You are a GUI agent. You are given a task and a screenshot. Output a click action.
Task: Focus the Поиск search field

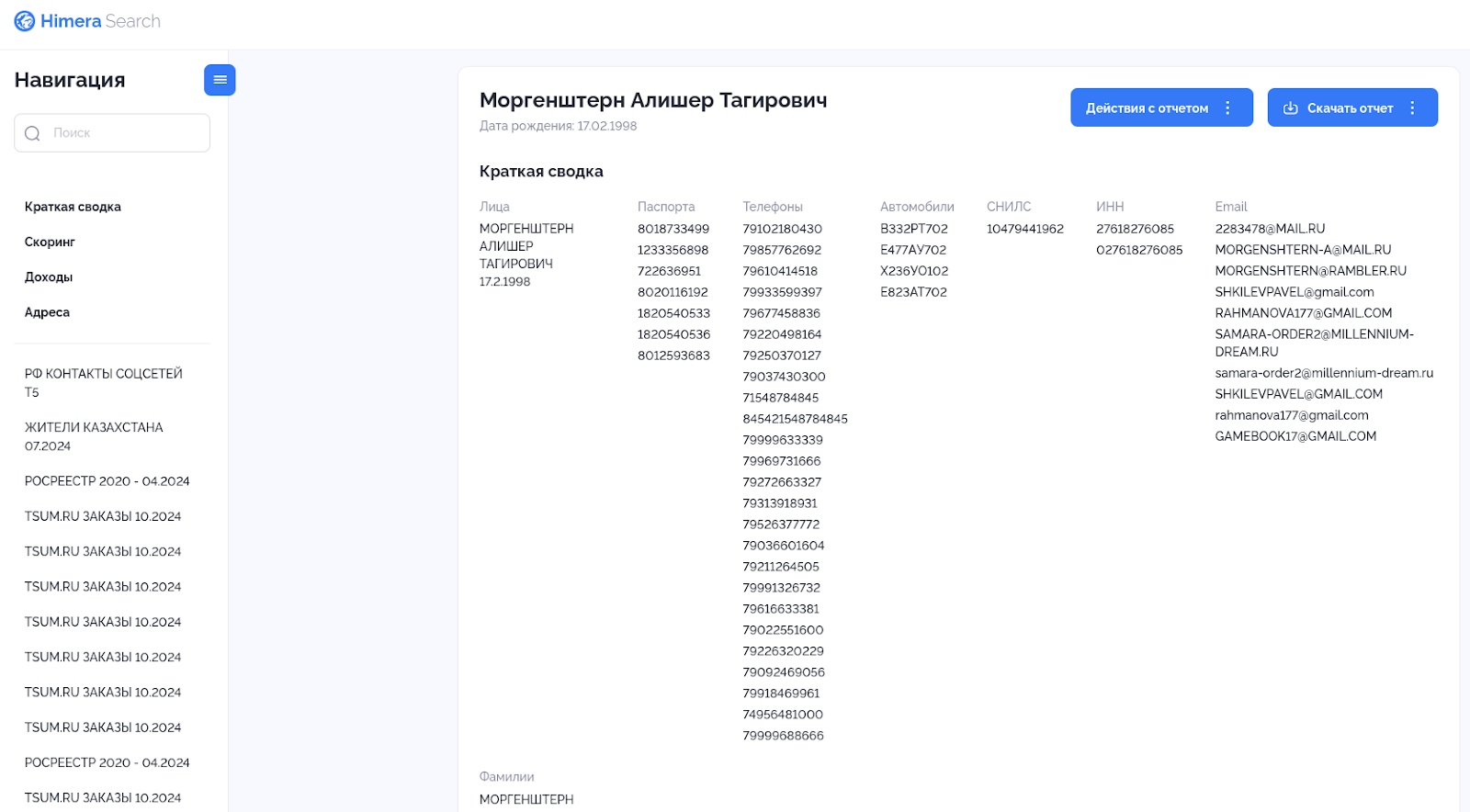coord(124,133)
